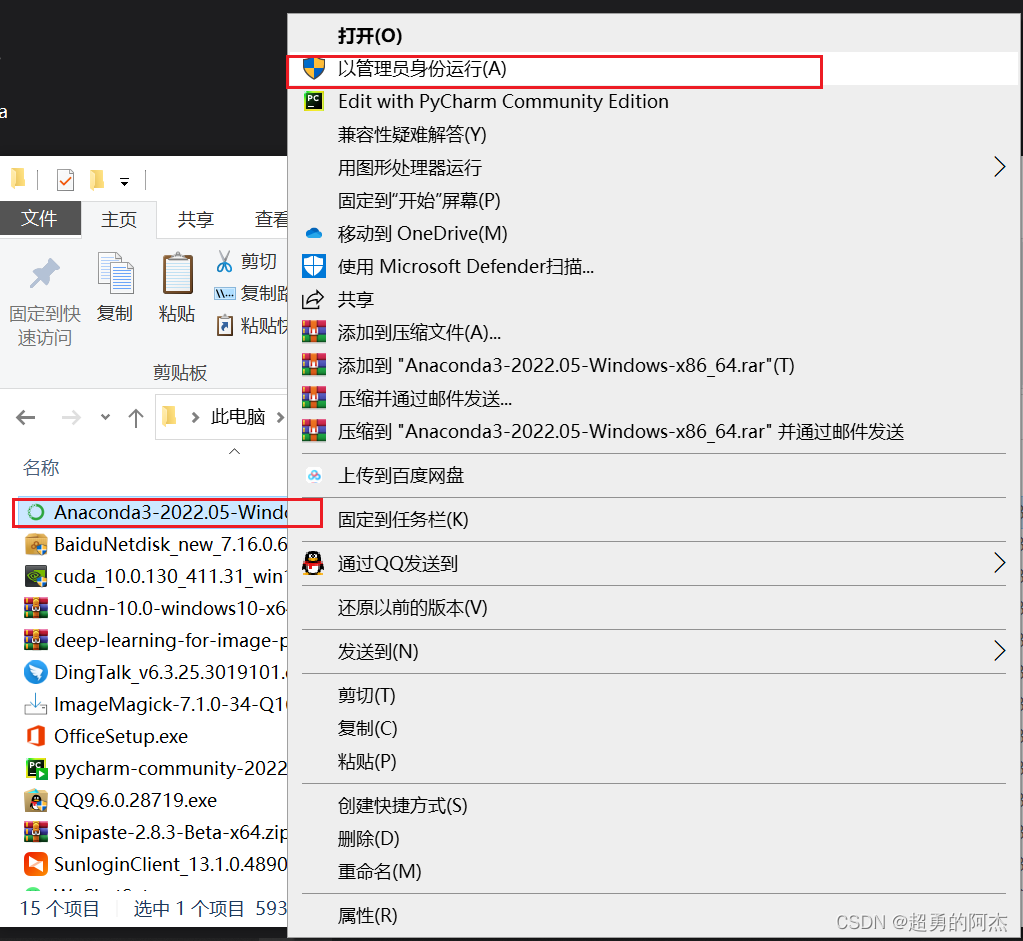Select 打开(O) from context menu
The height and width of the screenshot is (941, 1023).
pyautogui.click(x=370, y=36)
